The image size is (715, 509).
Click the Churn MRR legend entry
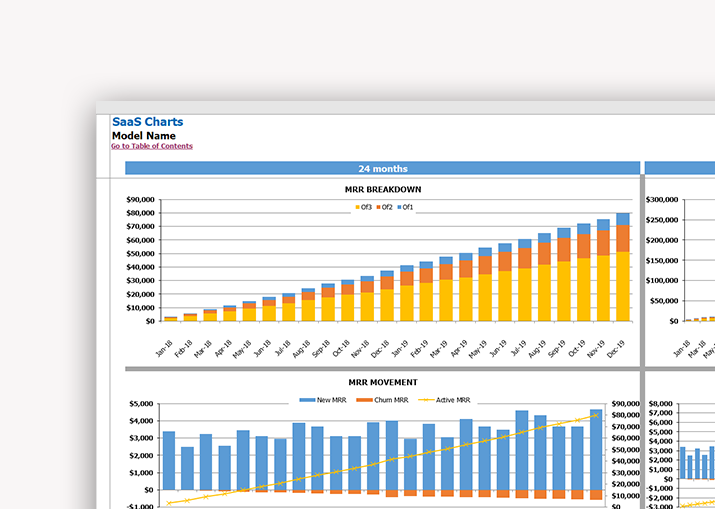click(x=384, y=400)
